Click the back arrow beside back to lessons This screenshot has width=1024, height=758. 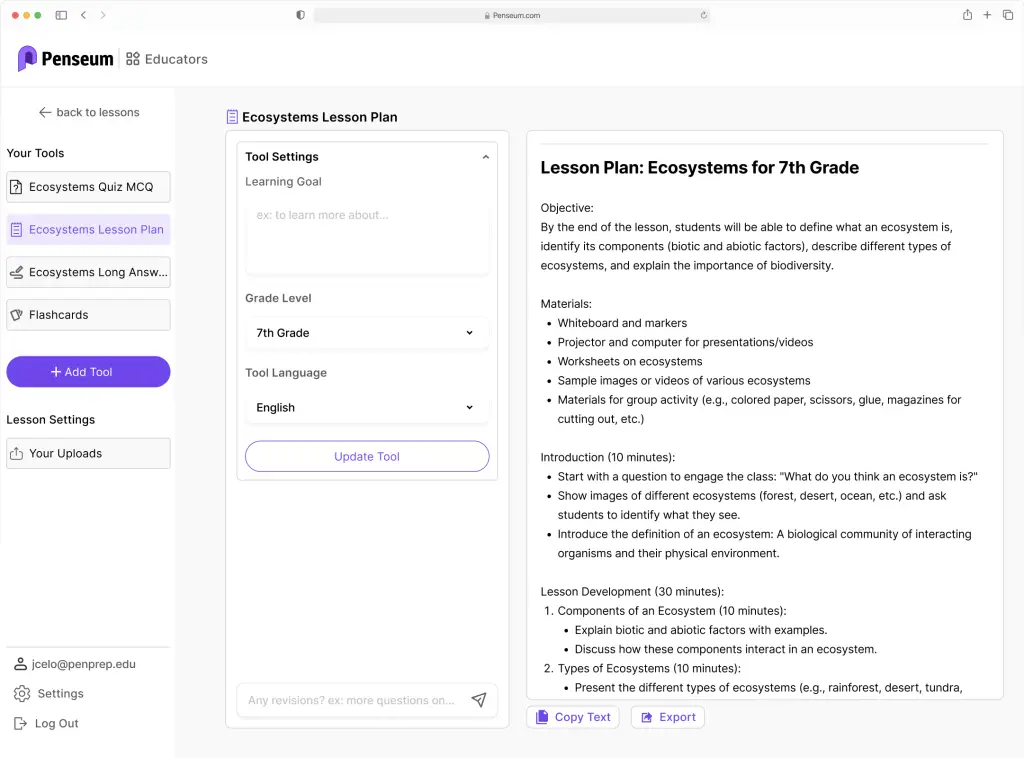coord(45,112)
